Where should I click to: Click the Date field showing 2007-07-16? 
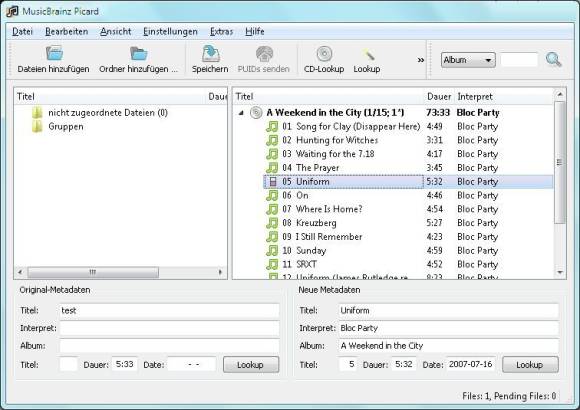(x=471, y=364)
